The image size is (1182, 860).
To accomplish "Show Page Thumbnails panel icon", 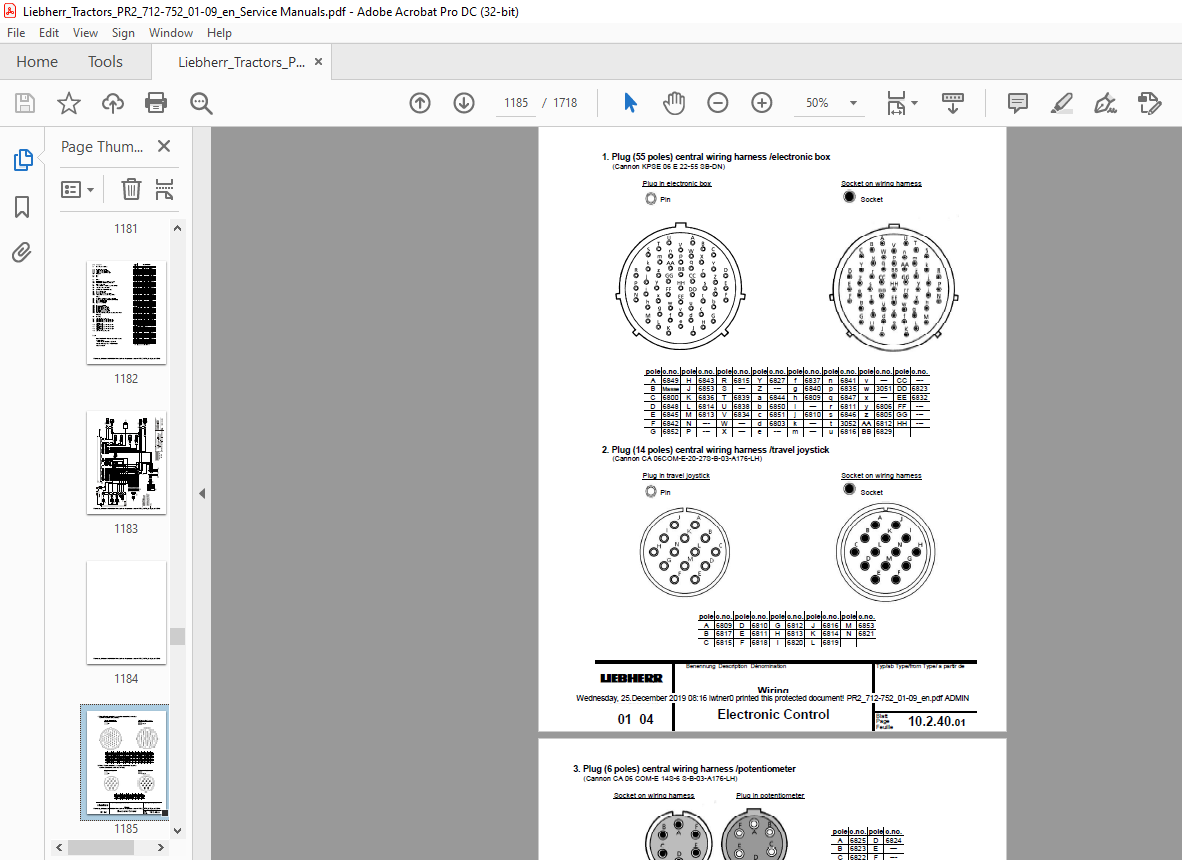I will [x=23, y=160].
